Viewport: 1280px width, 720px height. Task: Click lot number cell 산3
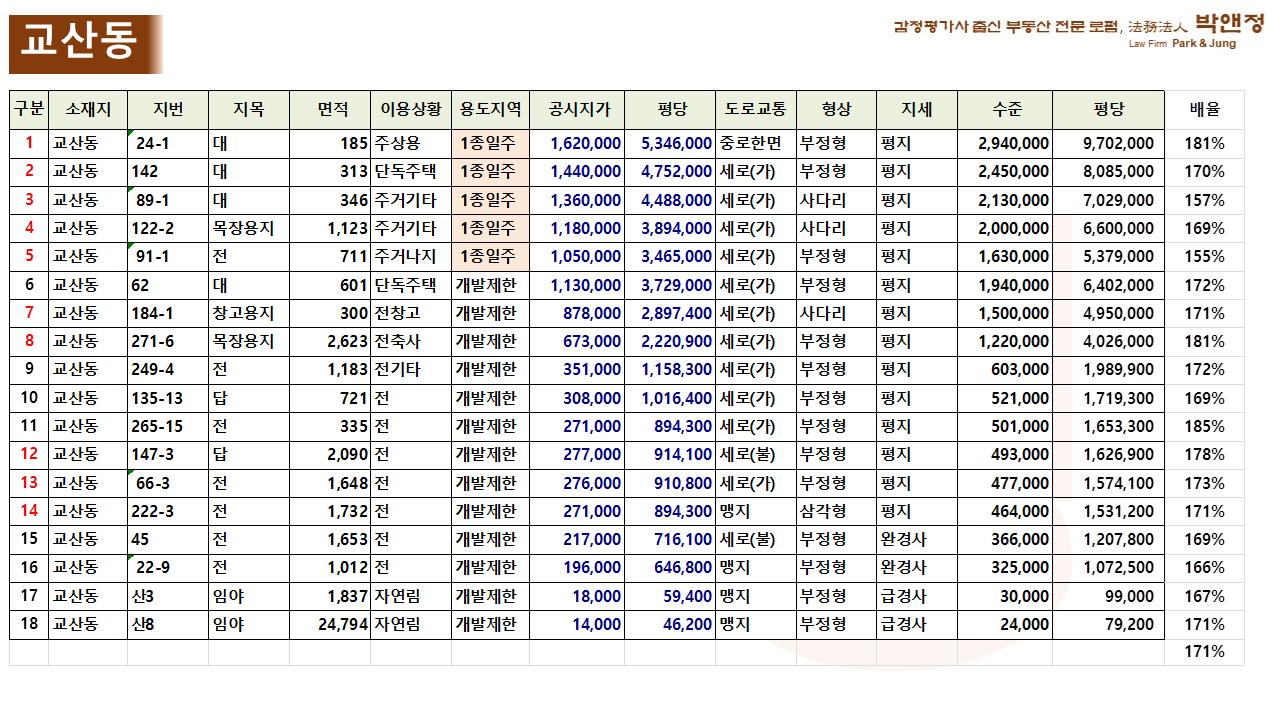pyautogui.click(x=168, y=596)
